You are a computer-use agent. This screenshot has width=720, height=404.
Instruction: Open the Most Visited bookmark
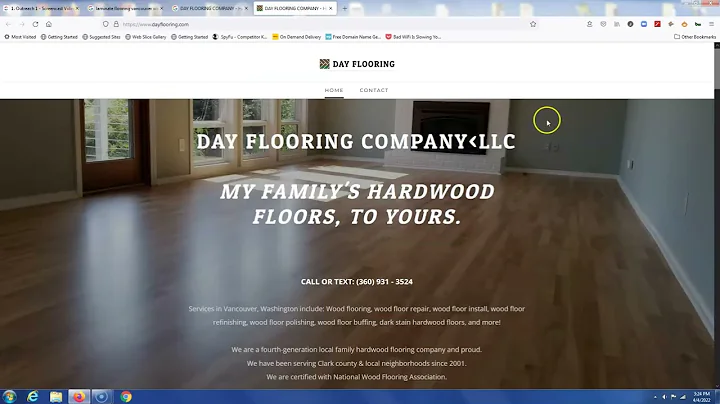tap(20, 37)
